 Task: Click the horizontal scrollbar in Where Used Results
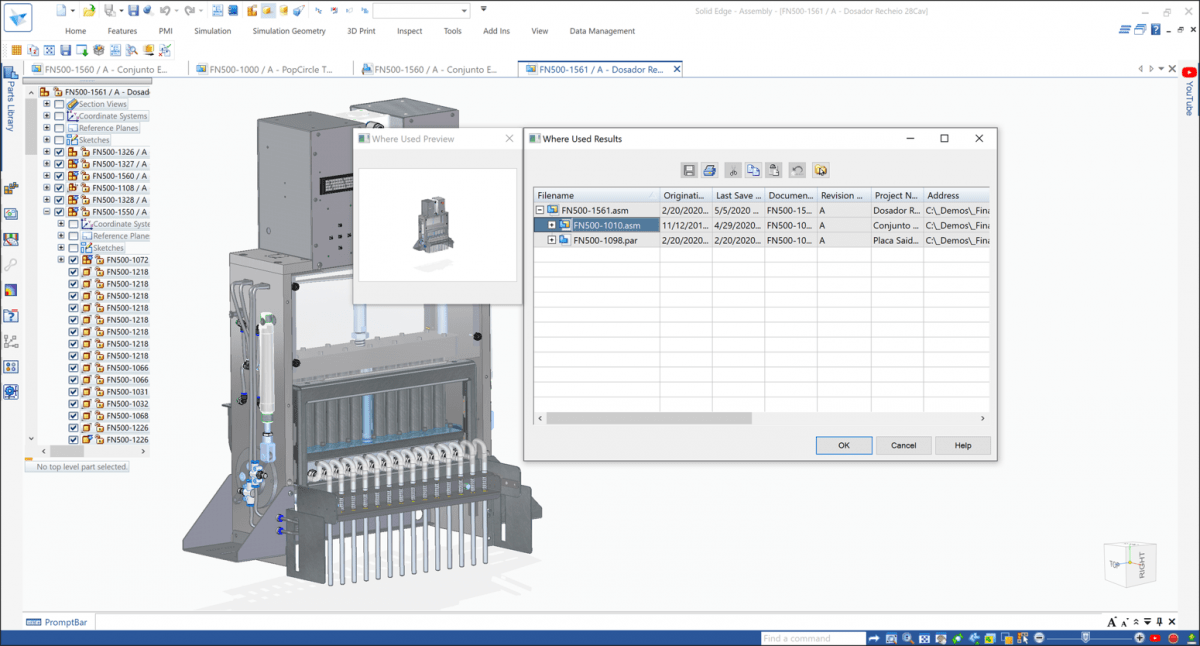pyautogui.click(x=648, y=418)
